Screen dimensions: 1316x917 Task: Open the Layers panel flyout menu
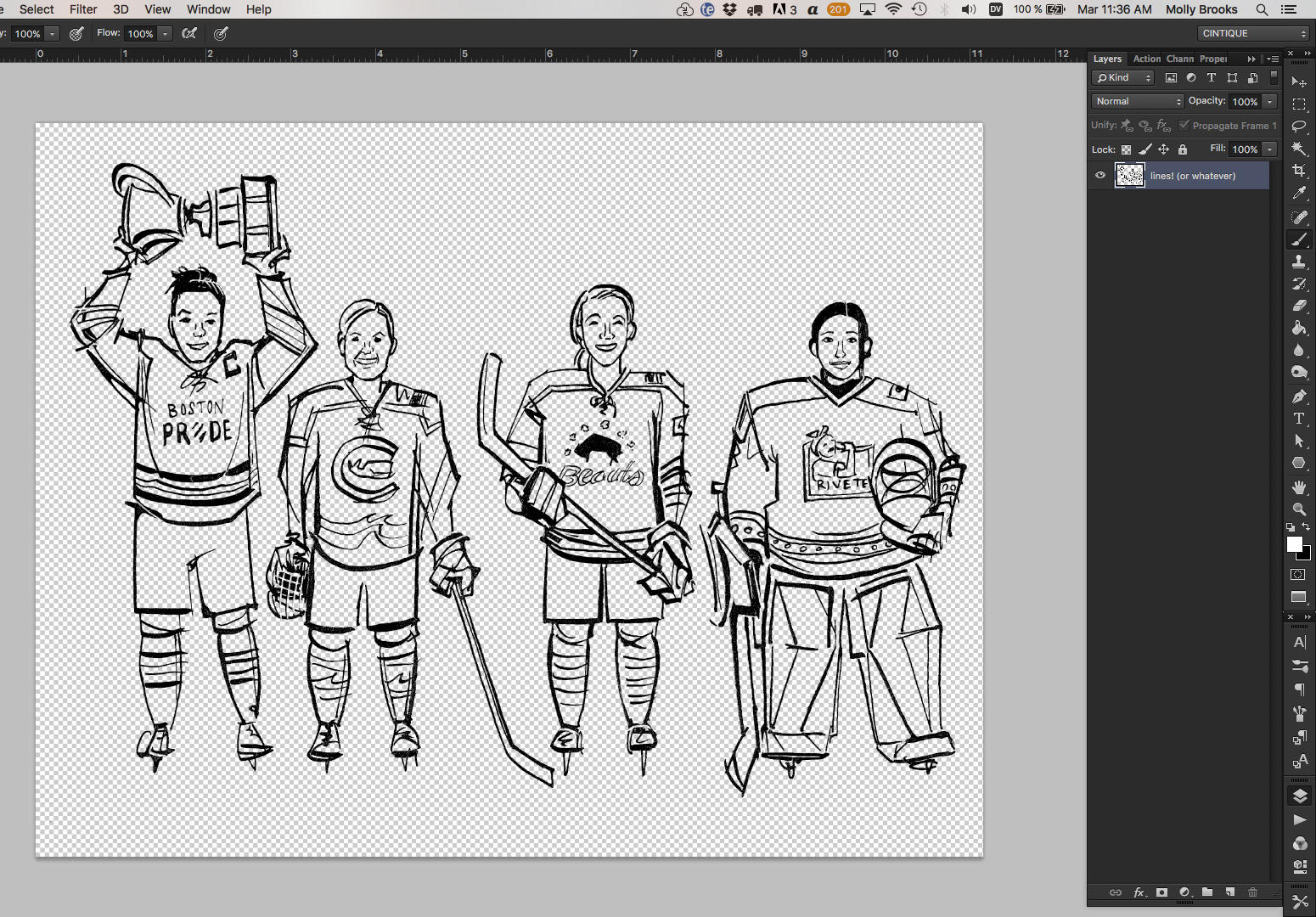pos(1272,59)
